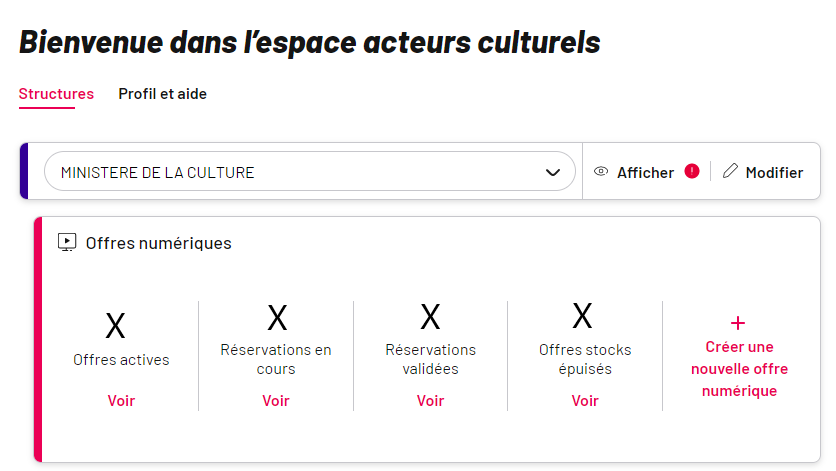The image size is (836, 471).
Task: Click the pencil icon beside Modifier
Action: pos(730,171)
